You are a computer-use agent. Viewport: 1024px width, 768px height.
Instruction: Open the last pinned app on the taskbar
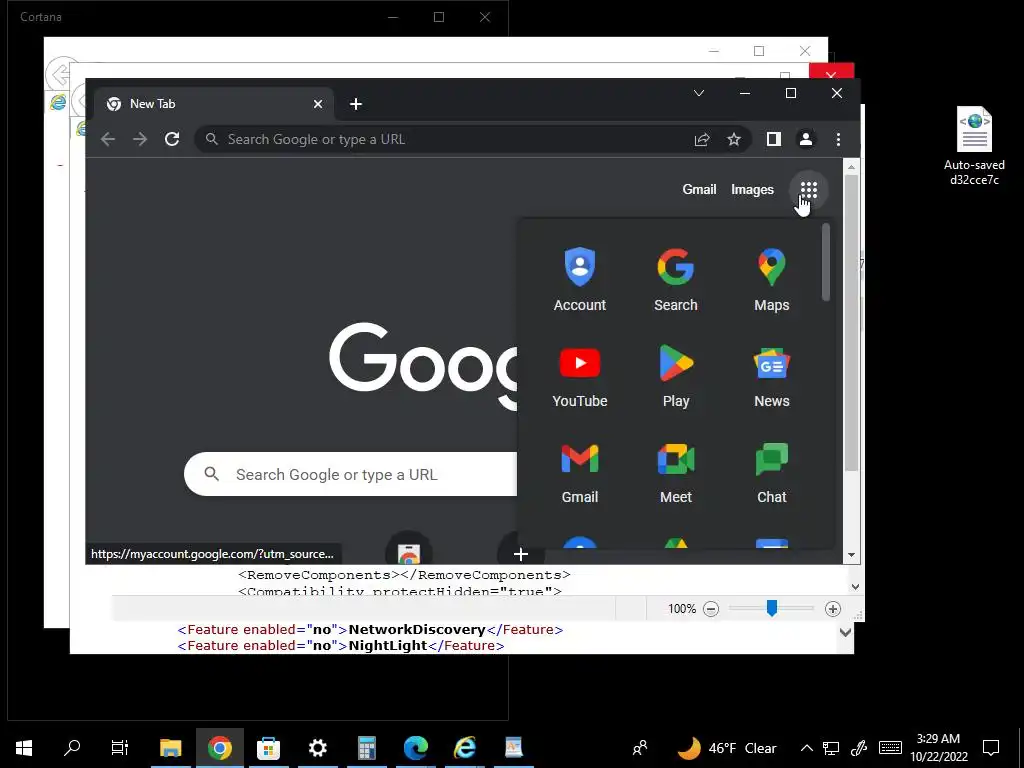point(513,748)
